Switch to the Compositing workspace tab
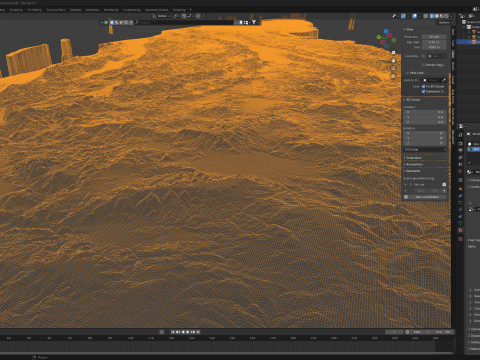 click(132, 10)
